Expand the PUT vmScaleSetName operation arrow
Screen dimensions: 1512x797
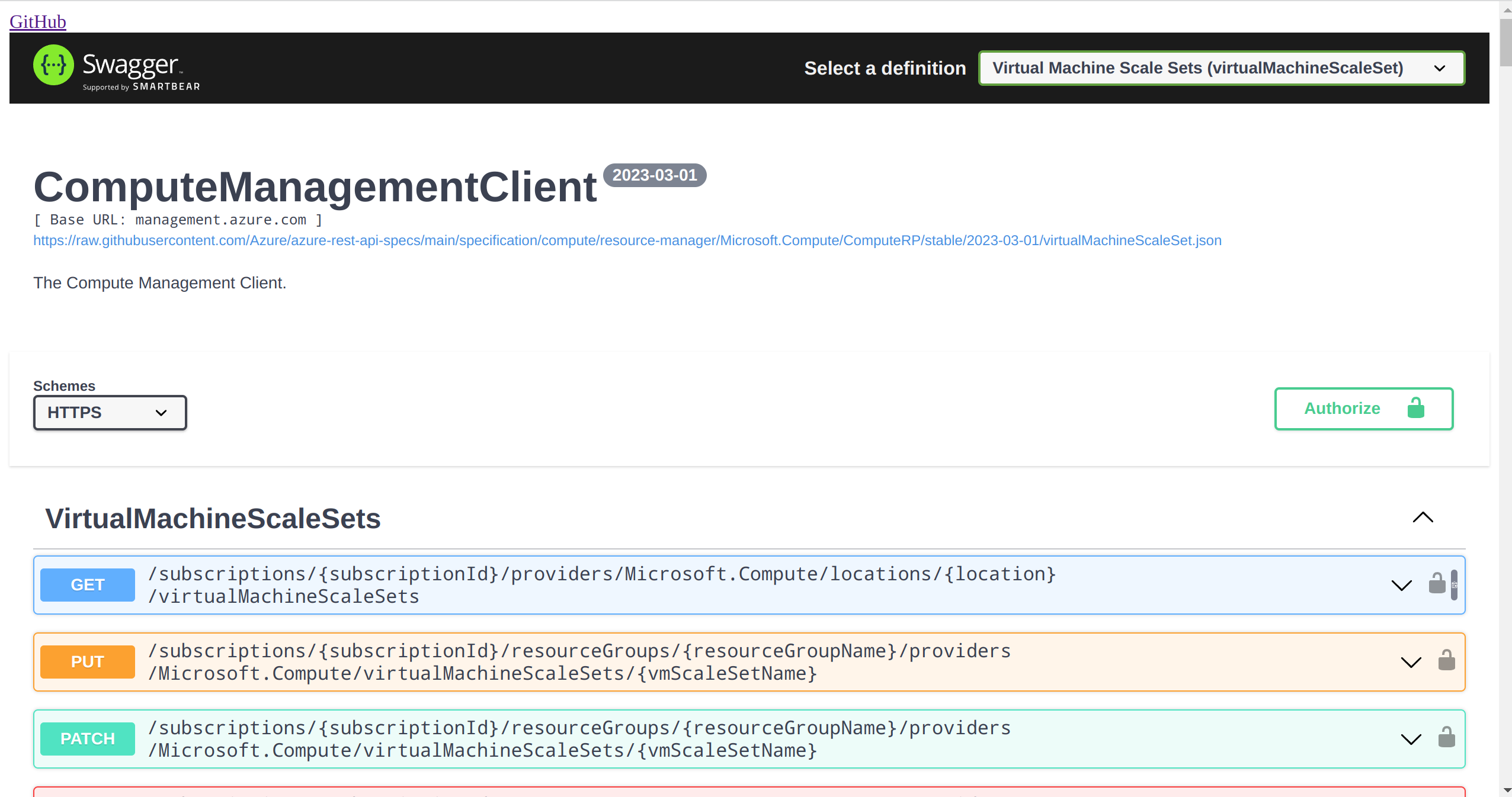click(1411, 662)
